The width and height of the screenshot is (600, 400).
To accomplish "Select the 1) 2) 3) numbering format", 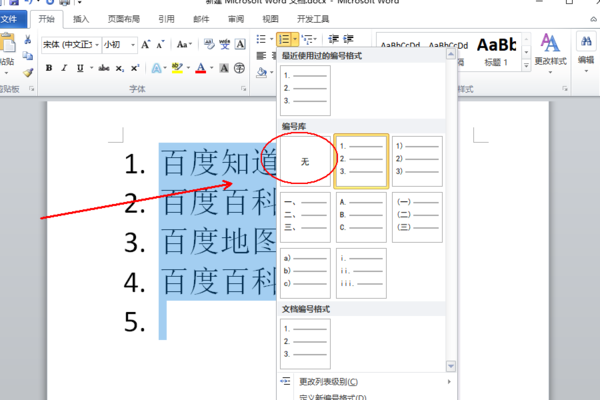I will pyautogui.click(x=417, y=162).
